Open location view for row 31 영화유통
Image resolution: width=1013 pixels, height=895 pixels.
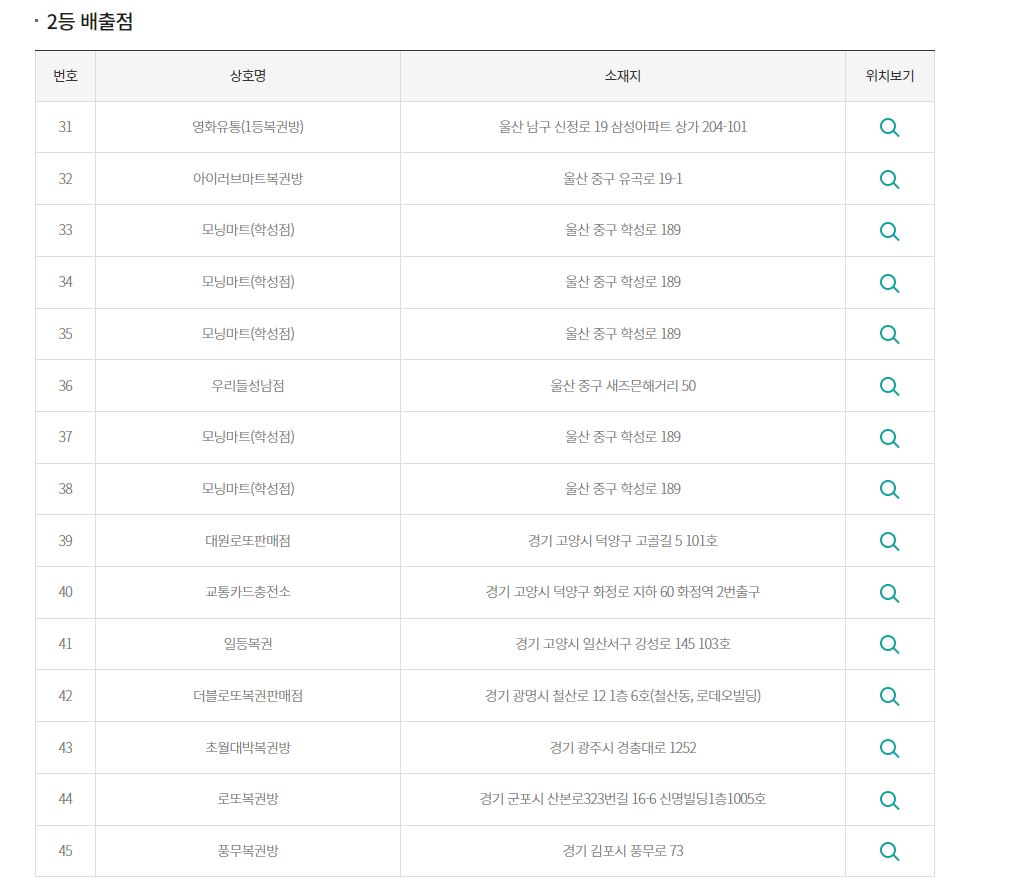(x=889, y=127)
